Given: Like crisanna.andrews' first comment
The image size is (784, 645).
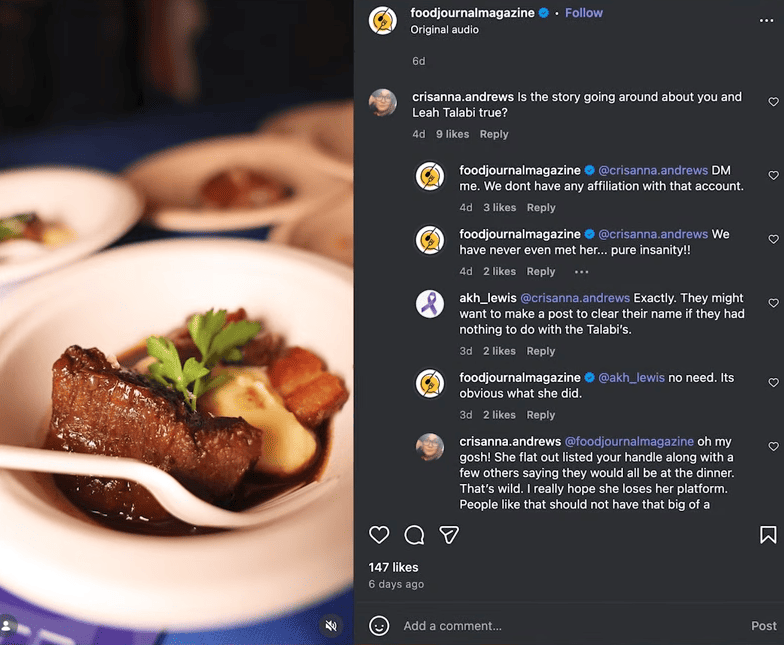Looking at the screenshot, I should [x=773, y=102].
